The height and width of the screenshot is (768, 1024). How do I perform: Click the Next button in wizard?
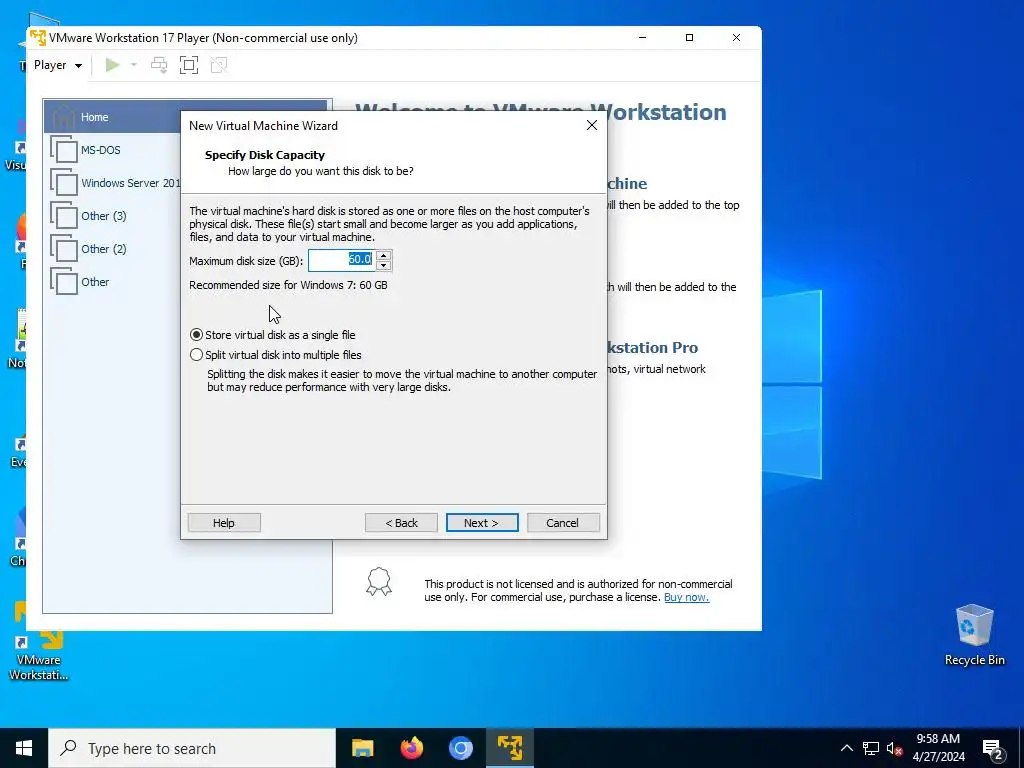click(x=482, y=522)
